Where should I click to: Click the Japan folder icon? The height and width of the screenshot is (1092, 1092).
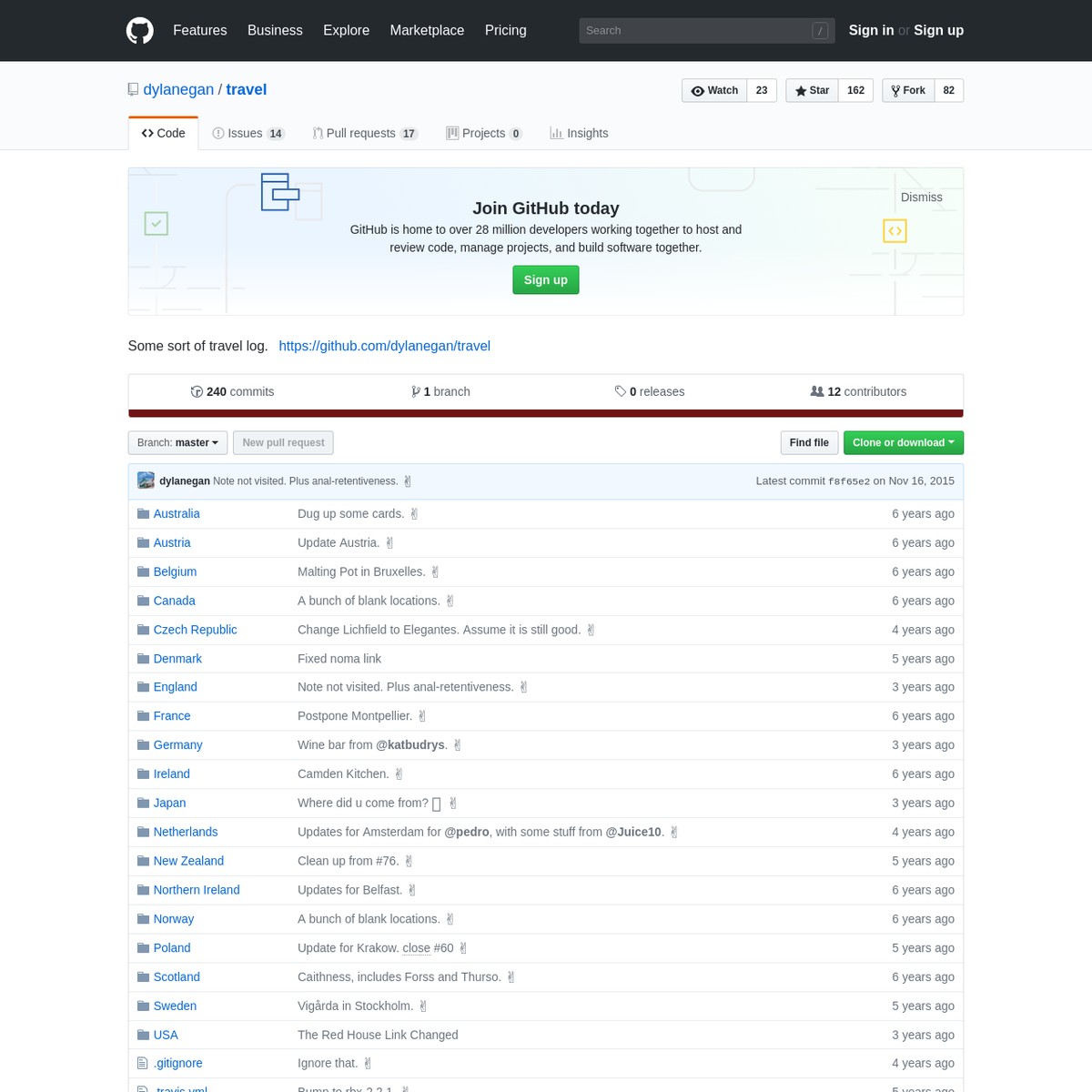pyautogui.click(x=143, y=803)
